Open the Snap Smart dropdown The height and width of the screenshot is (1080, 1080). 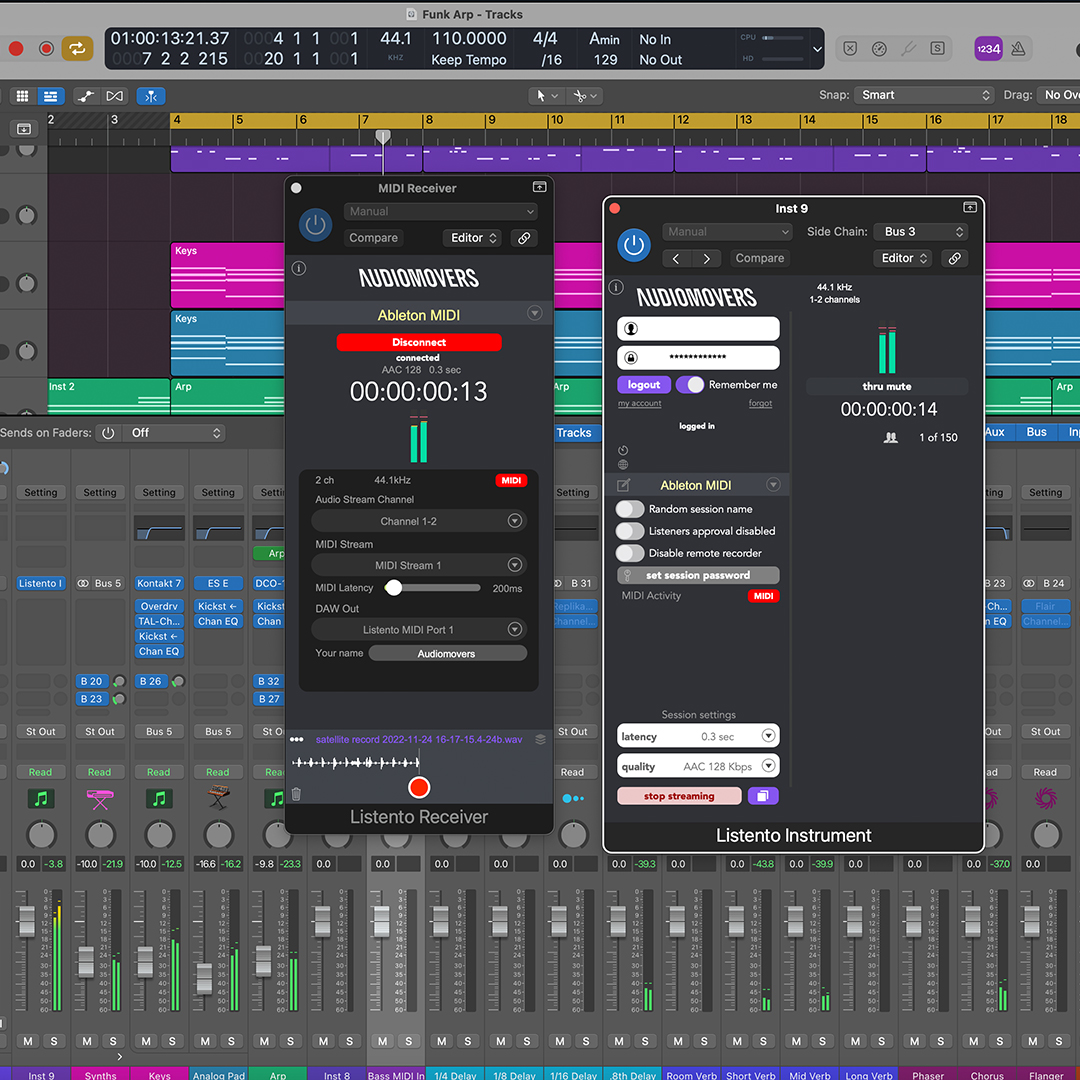926,95
